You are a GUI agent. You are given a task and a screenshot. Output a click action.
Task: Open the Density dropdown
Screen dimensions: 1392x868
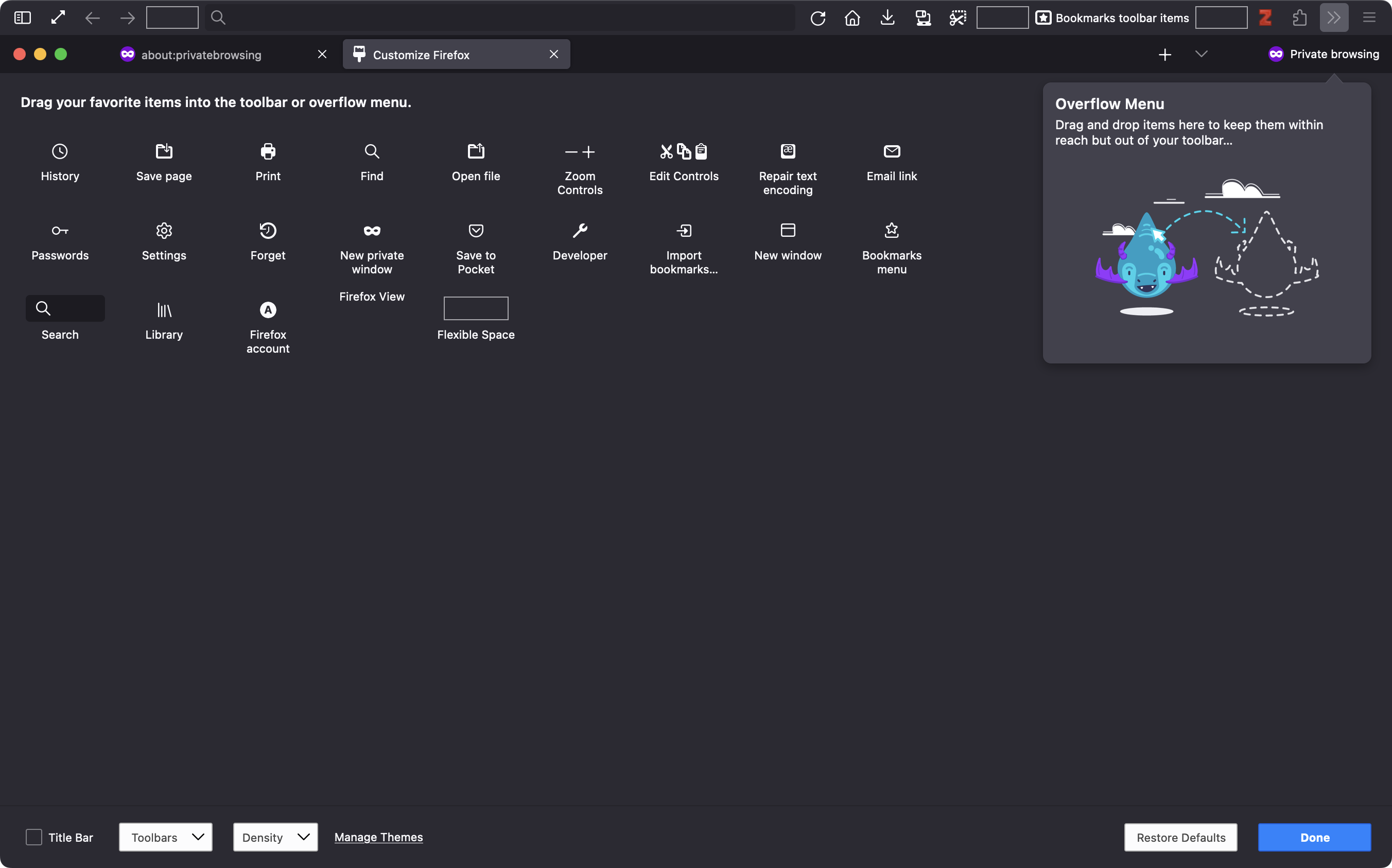pos(274,837)
